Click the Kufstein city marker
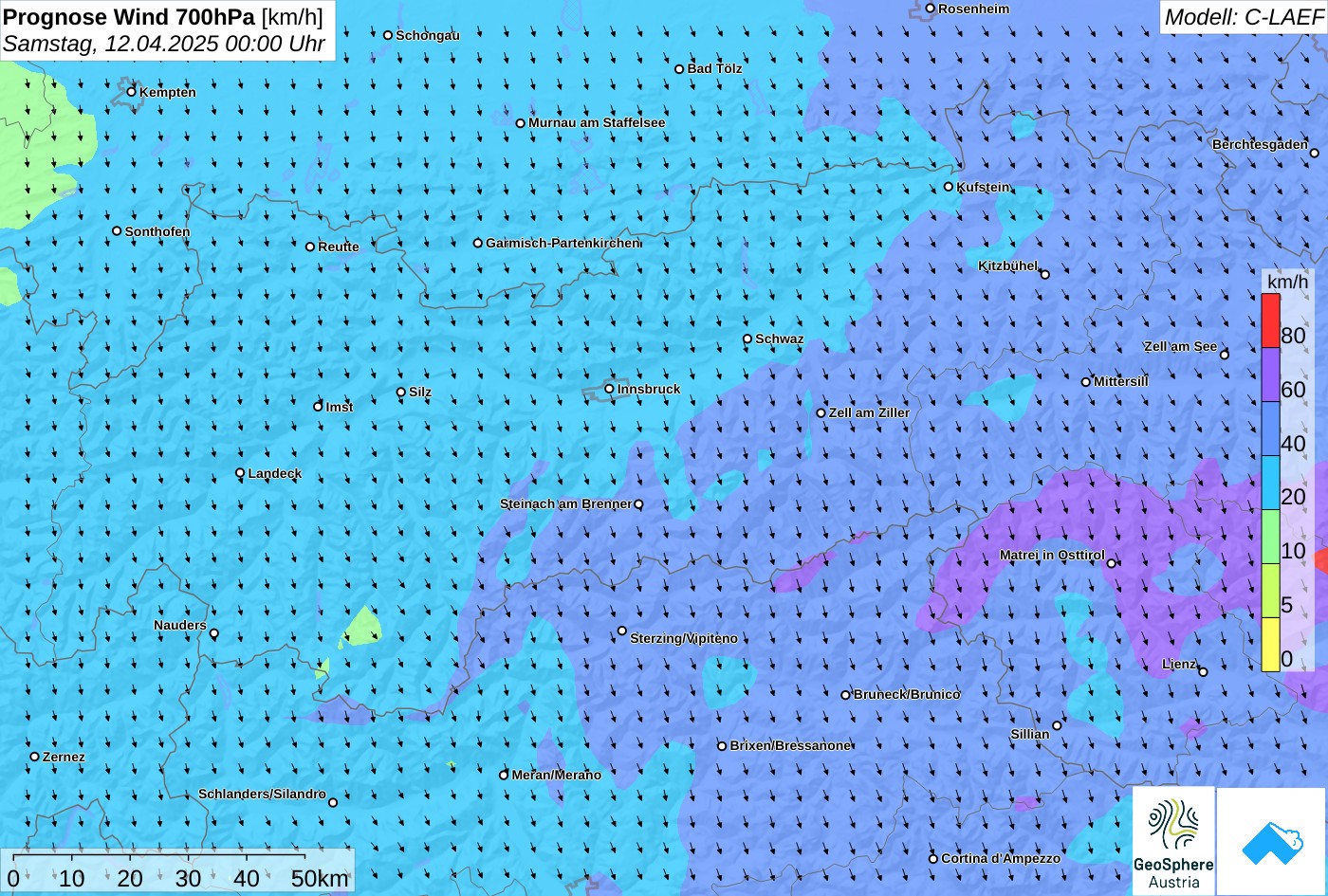The height and width of the screenshot is (896, 1328). click(x=948, y=187)
